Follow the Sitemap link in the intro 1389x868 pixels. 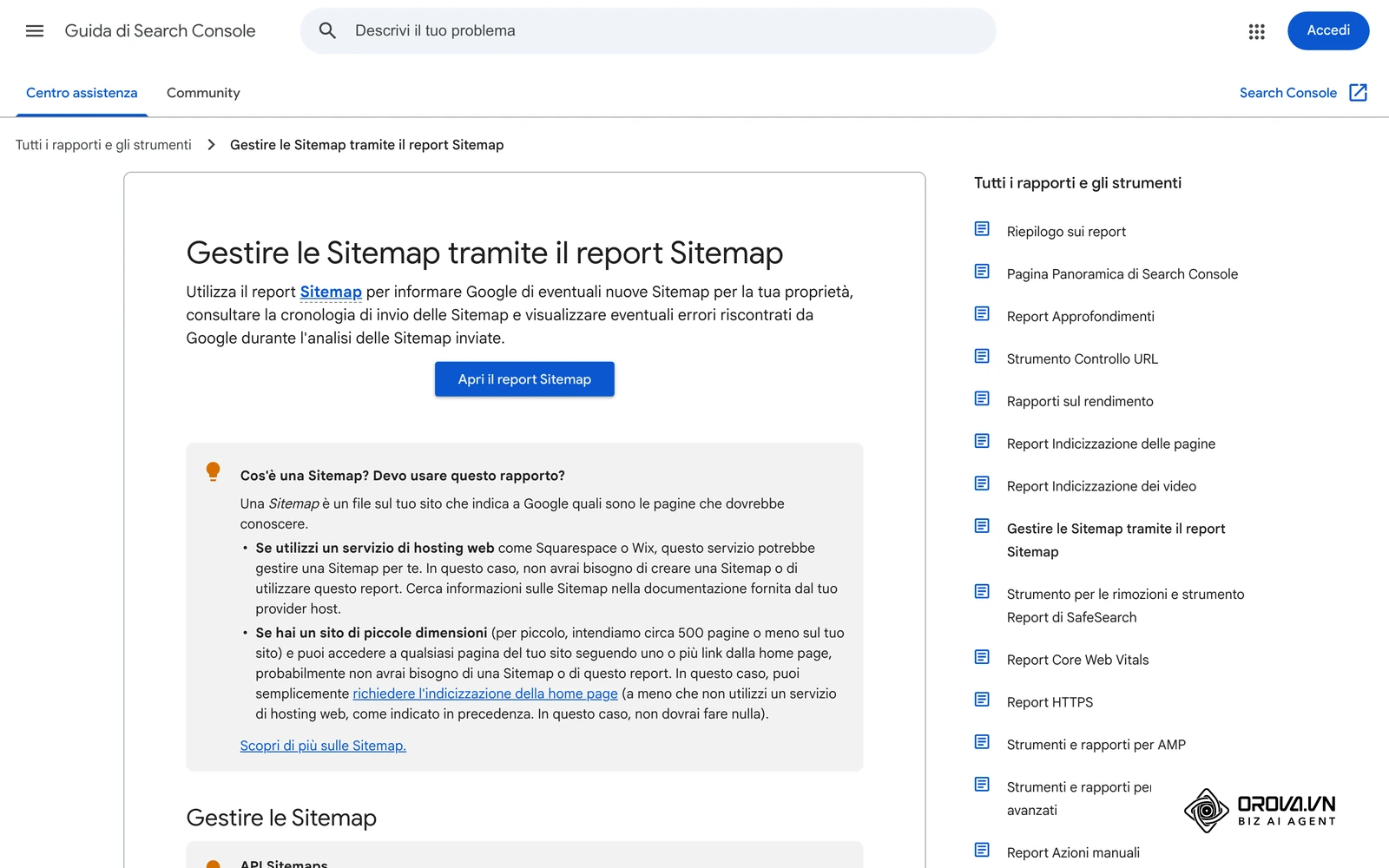331,293
